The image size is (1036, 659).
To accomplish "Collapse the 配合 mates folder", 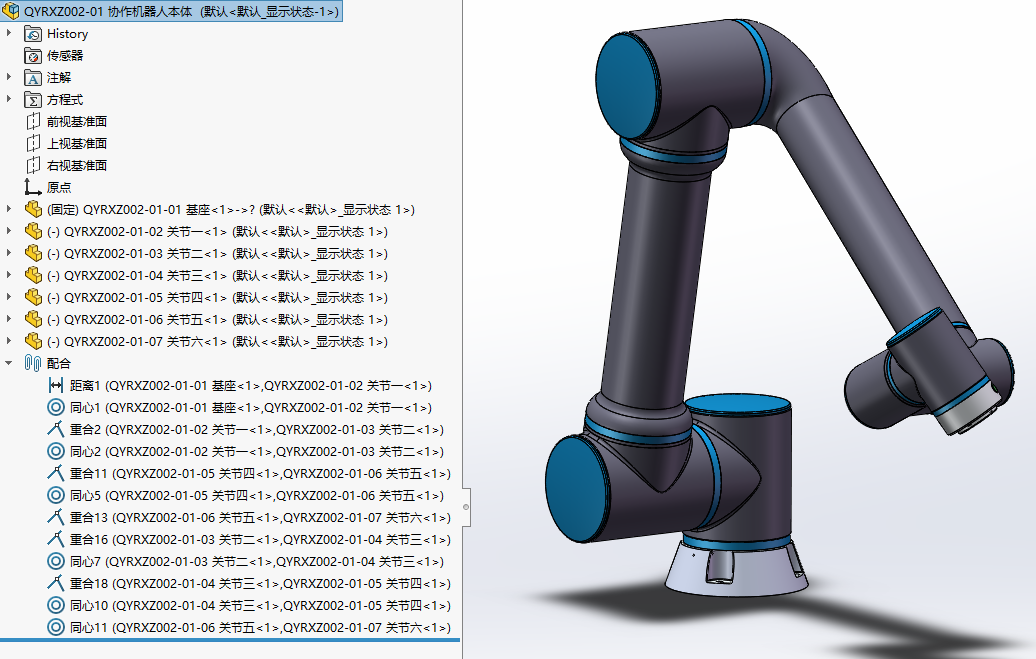I will coord(9,363).
